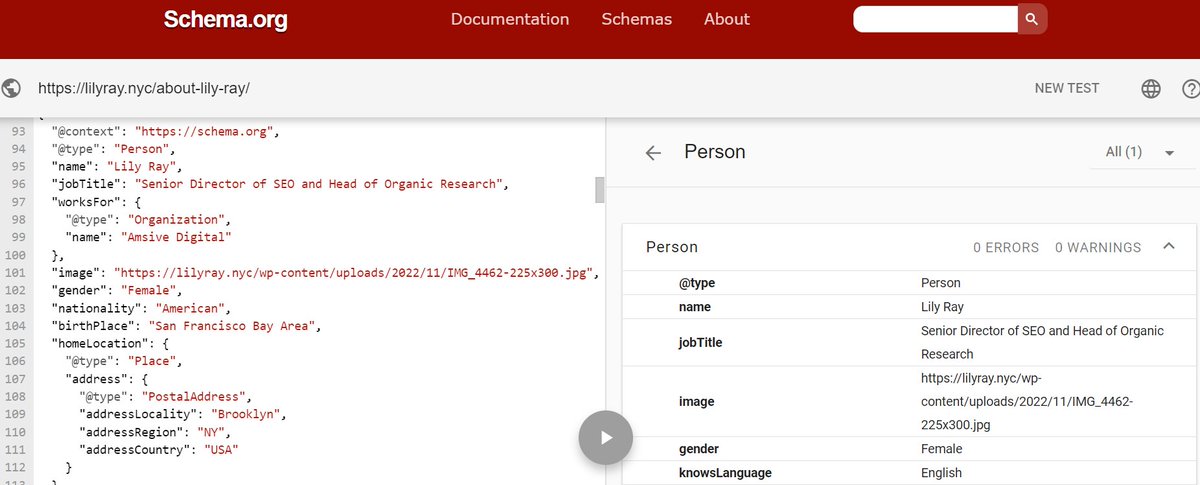1200x485 pixels.
Task: Click the "Amsive Digital" string in code
Action: pyautogui.click(x=176, y=237)
